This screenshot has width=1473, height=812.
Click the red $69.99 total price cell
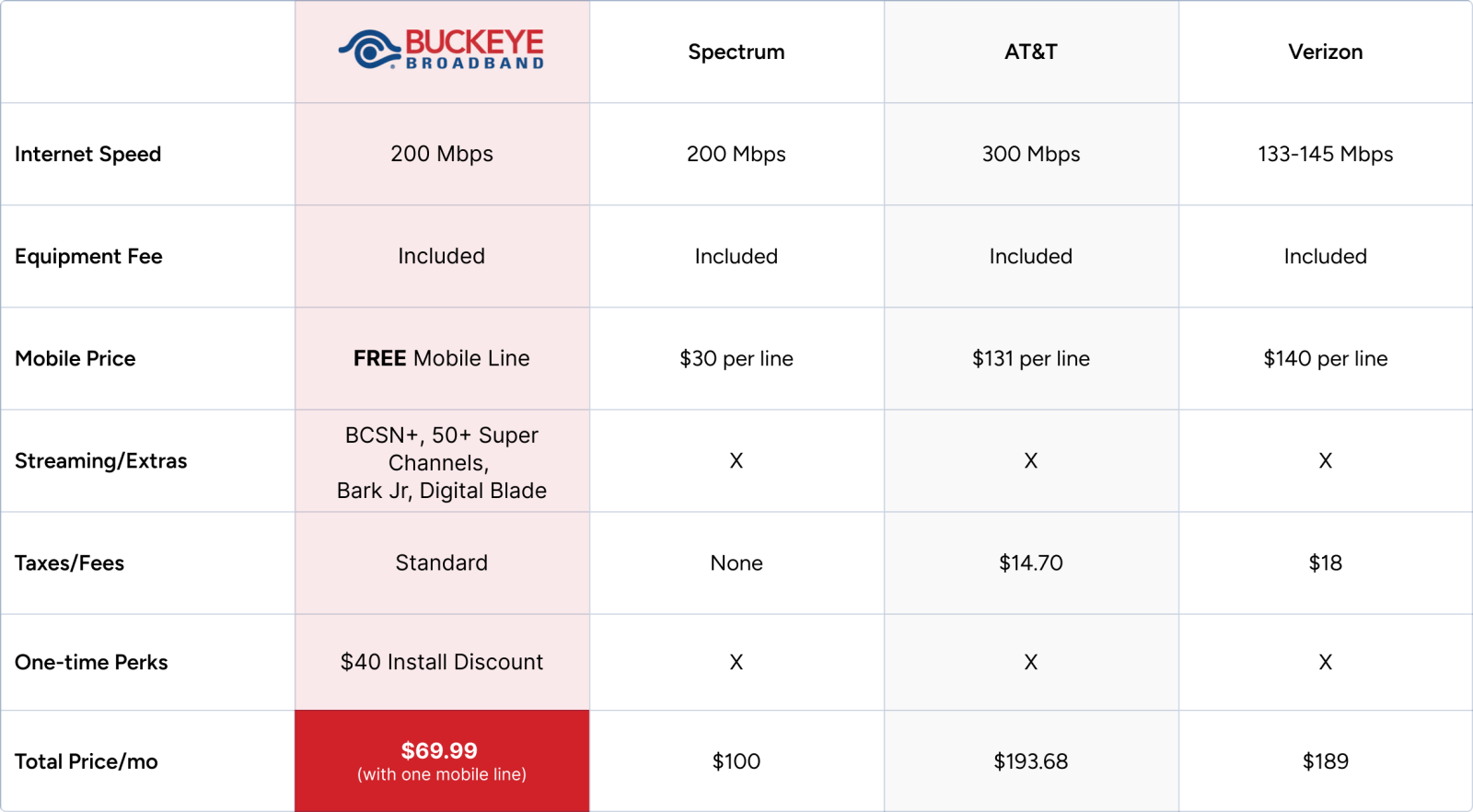442,760
